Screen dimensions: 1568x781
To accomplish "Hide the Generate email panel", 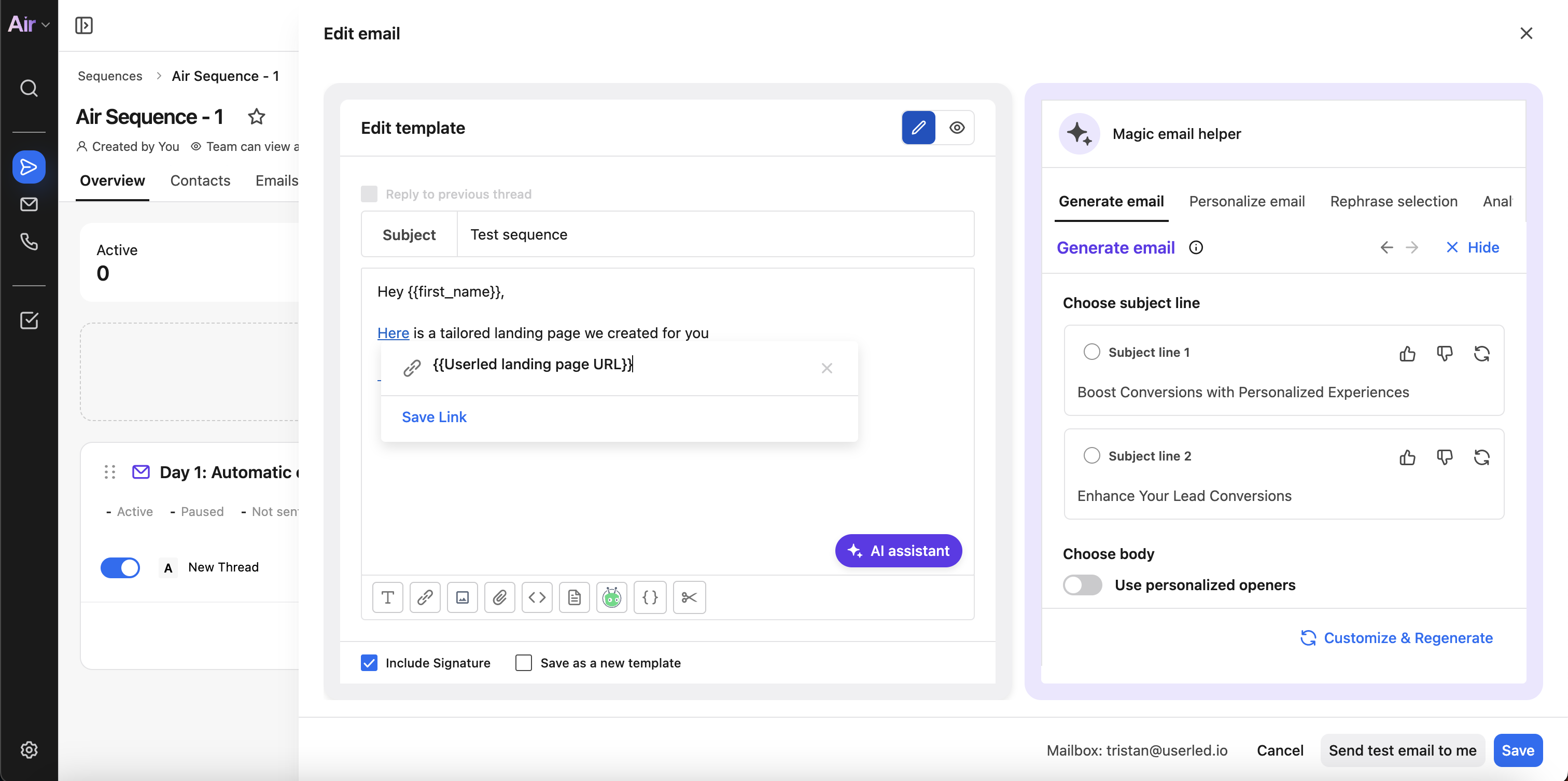I will (1472, 247).
